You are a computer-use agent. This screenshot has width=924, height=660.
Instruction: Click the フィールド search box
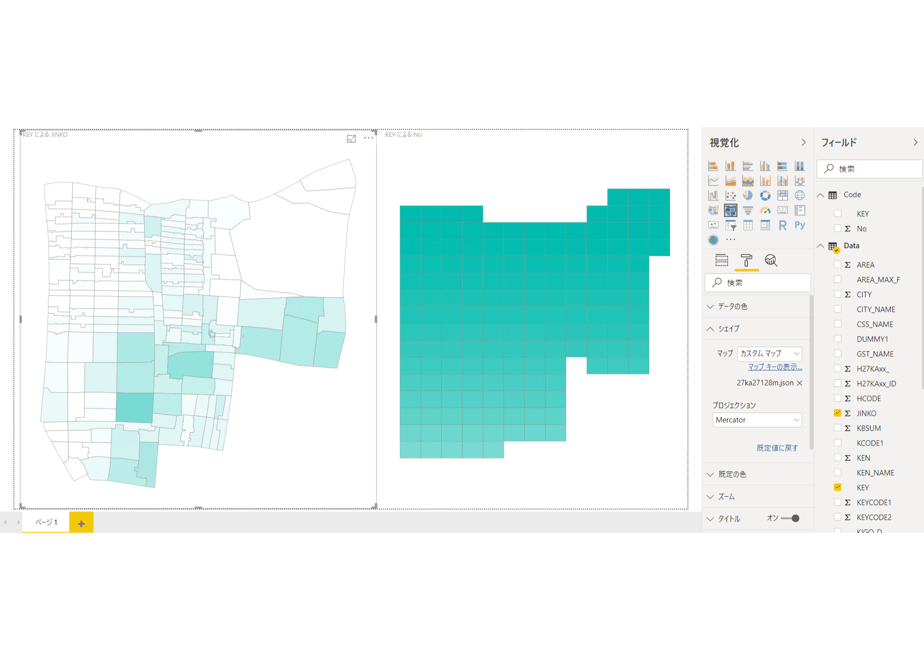(x=869, y=169)
